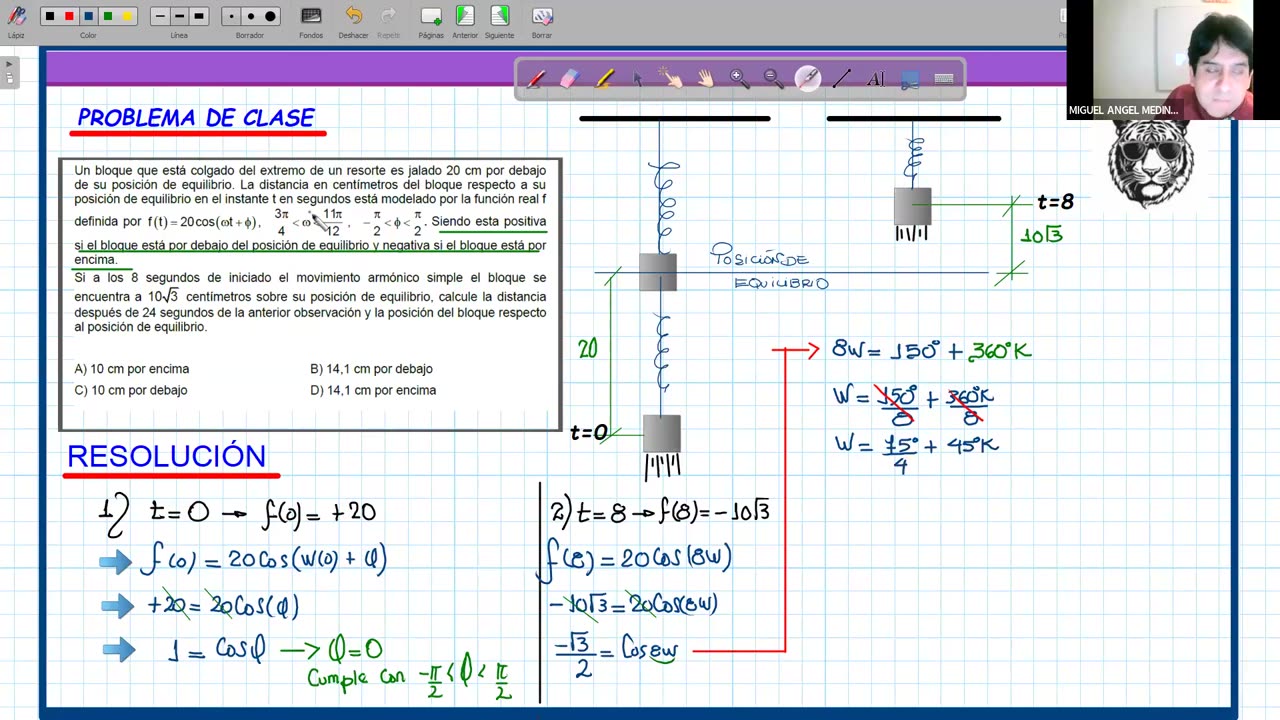Image resolution: width=1280 pixels, height=720 pixels.
Task: Select the magic pointing finger tool
Action: (x=670, y=79)
